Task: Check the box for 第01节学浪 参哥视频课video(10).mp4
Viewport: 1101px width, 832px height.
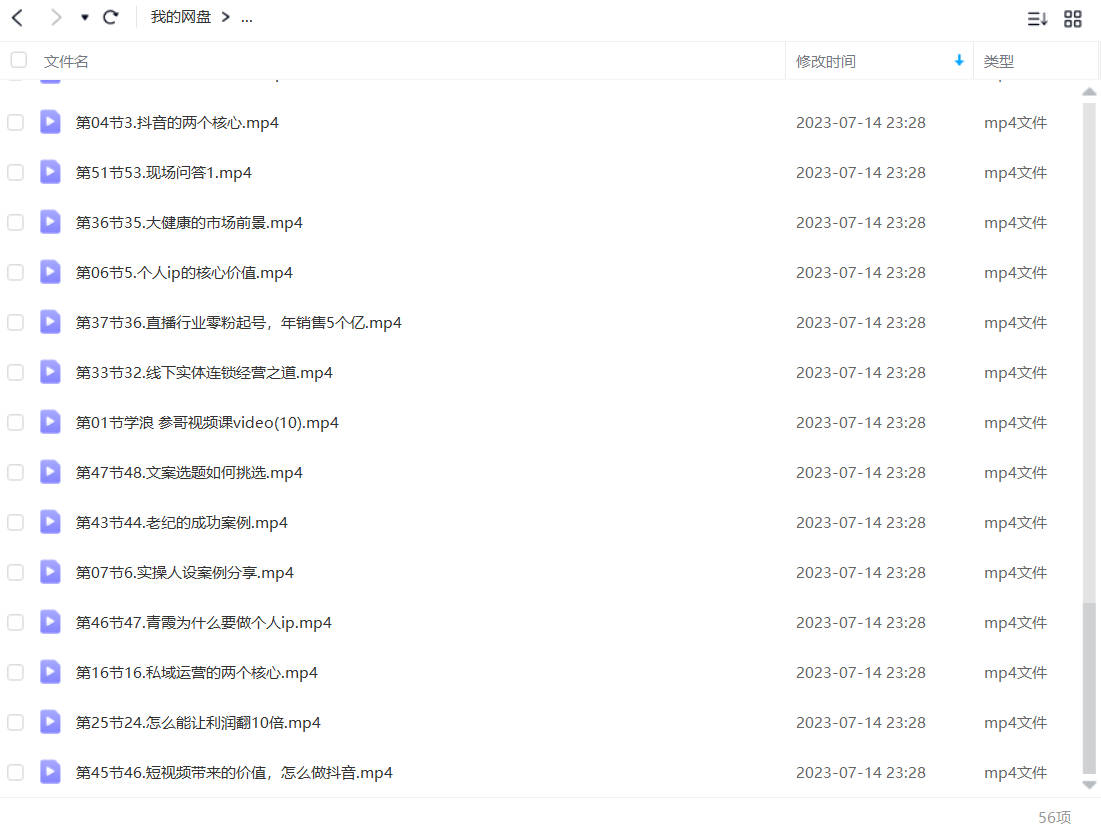Action: [15, 423]
